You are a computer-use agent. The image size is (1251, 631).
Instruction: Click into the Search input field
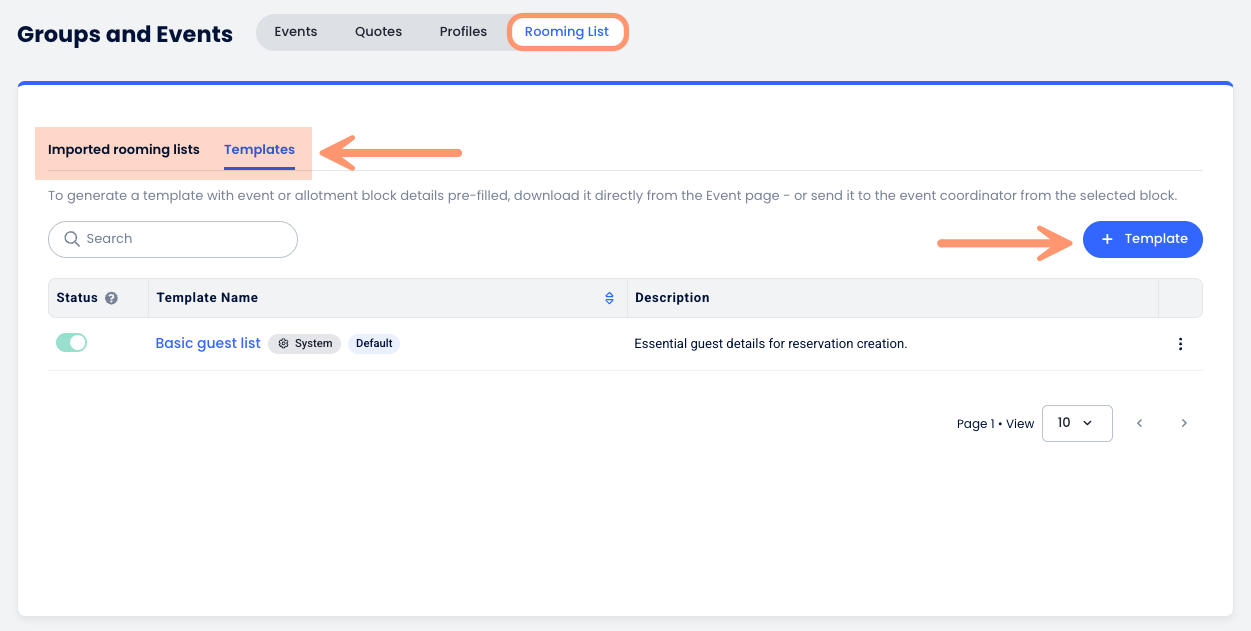coord(185,239)
